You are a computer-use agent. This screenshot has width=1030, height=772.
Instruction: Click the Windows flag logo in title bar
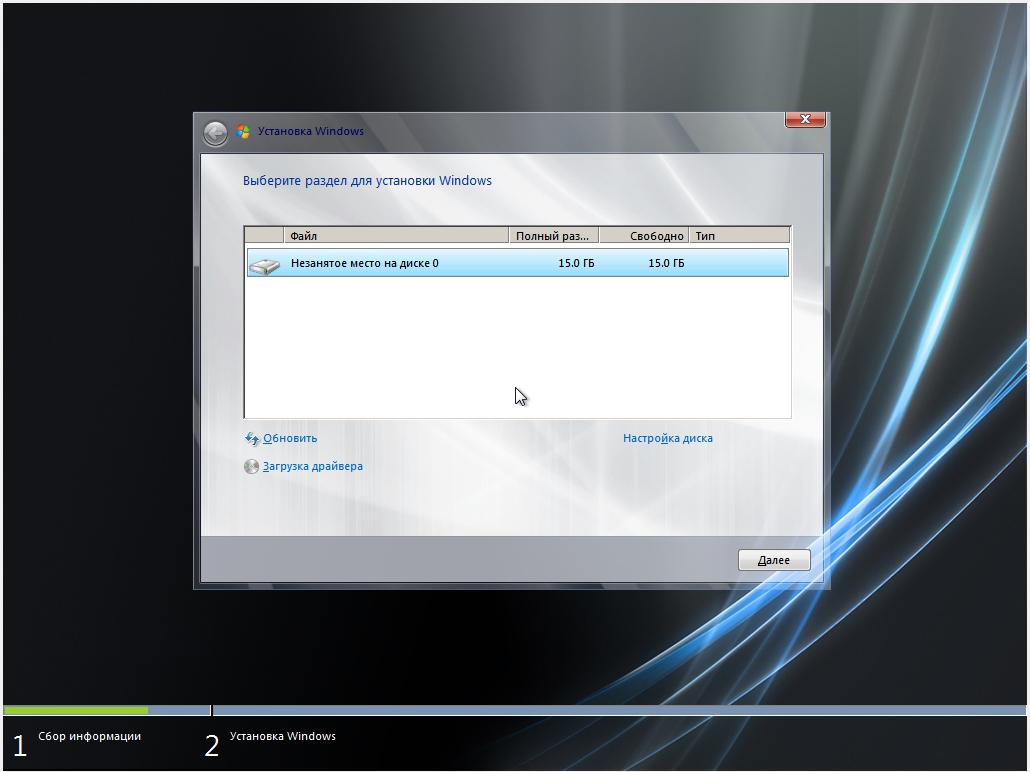point(243,131)
